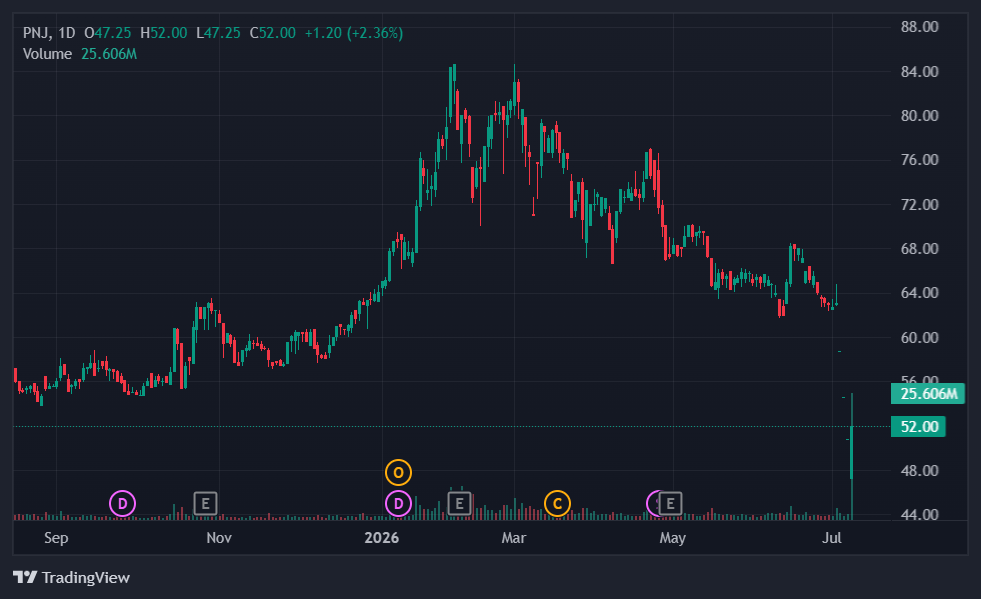
Task: Click the purple D dividend marker before November
Action: 123,503
